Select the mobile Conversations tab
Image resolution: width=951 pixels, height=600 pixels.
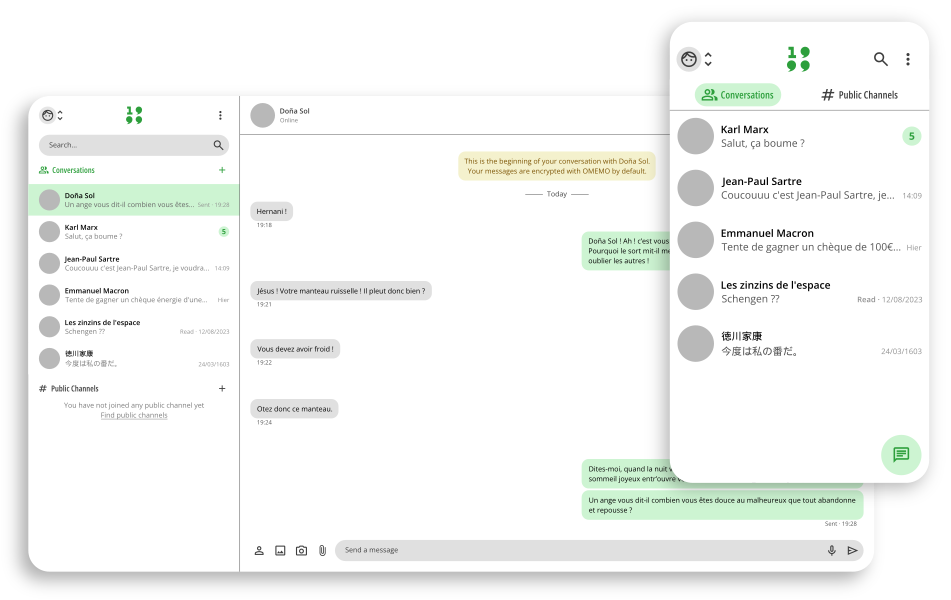[x=738, y=95]
